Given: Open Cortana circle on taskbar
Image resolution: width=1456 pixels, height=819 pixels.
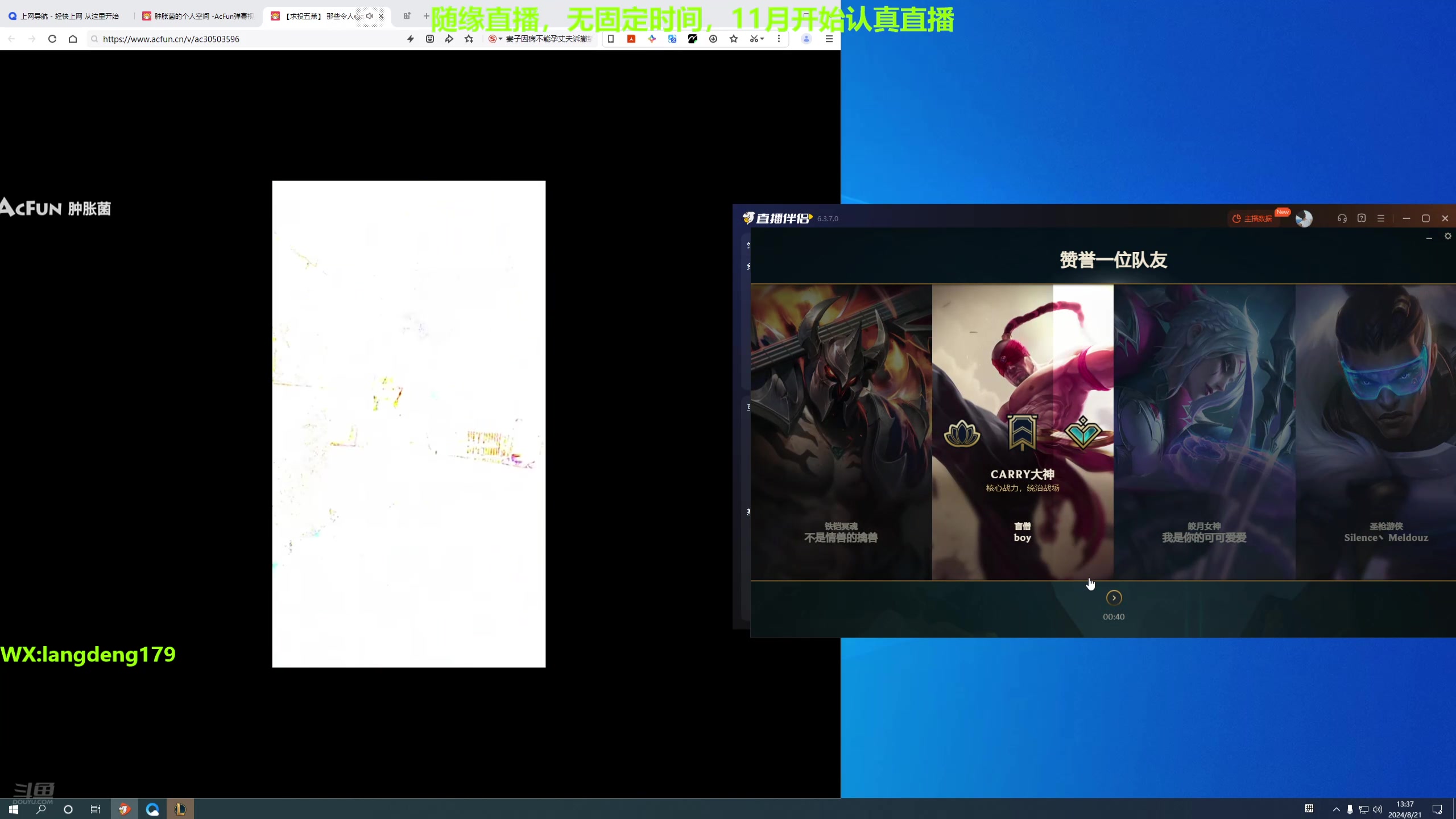Looking at the screenshot, I should (68, 809).
